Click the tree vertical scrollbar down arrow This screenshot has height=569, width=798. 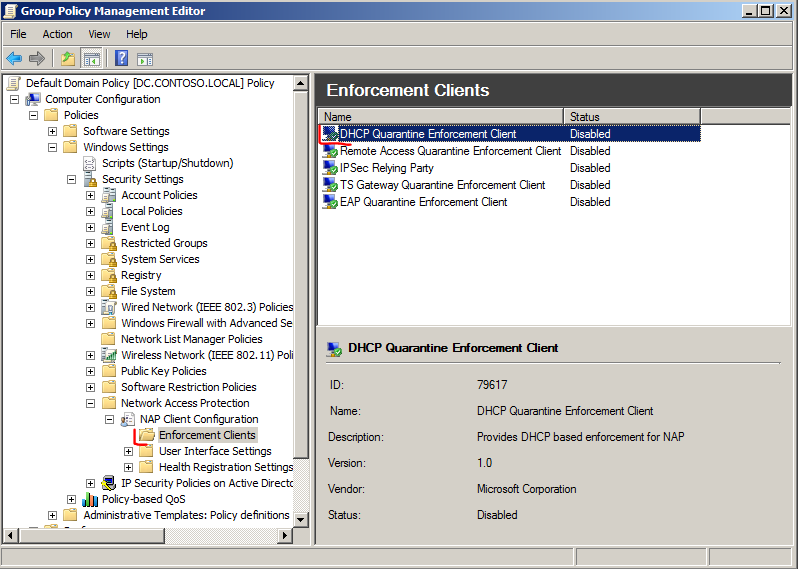coord(301,520)
